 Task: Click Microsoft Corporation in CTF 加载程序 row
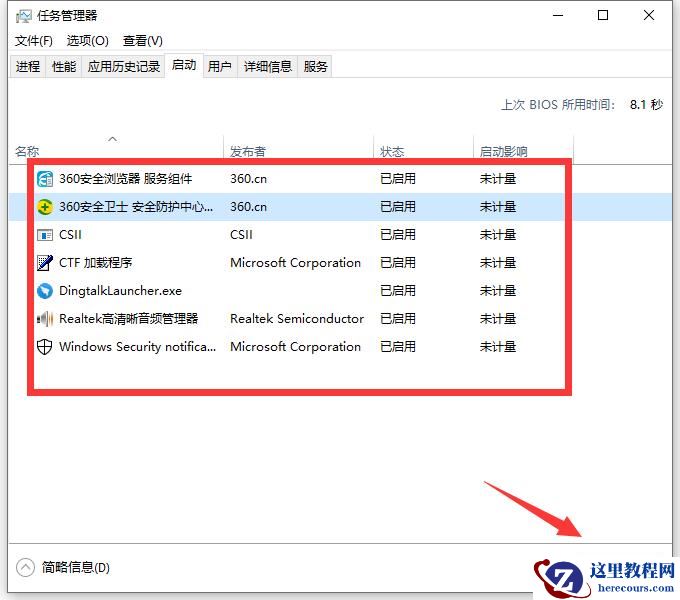(x=295, y=263)
